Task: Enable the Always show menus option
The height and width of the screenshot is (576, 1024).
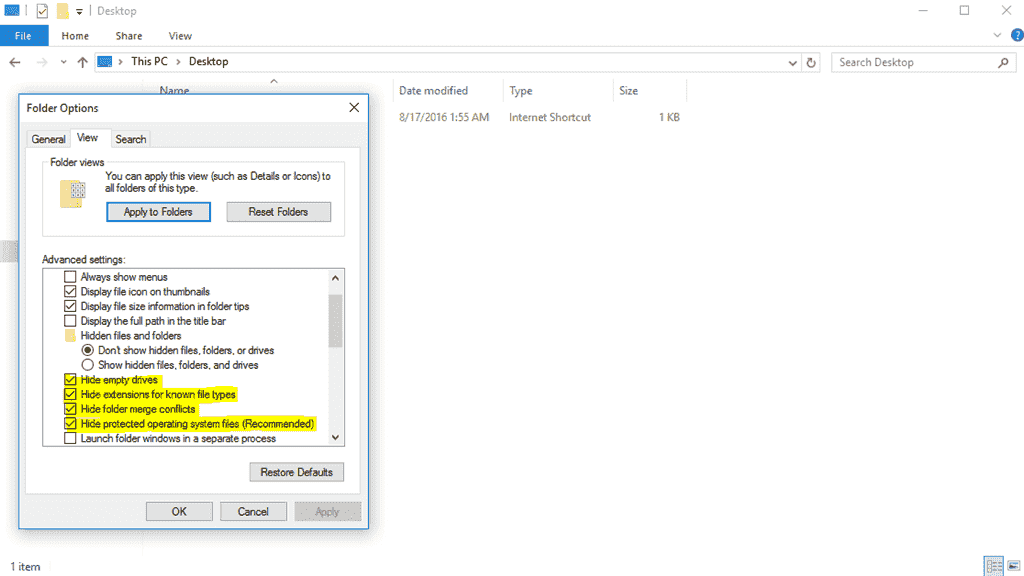Action: (69, 277)
